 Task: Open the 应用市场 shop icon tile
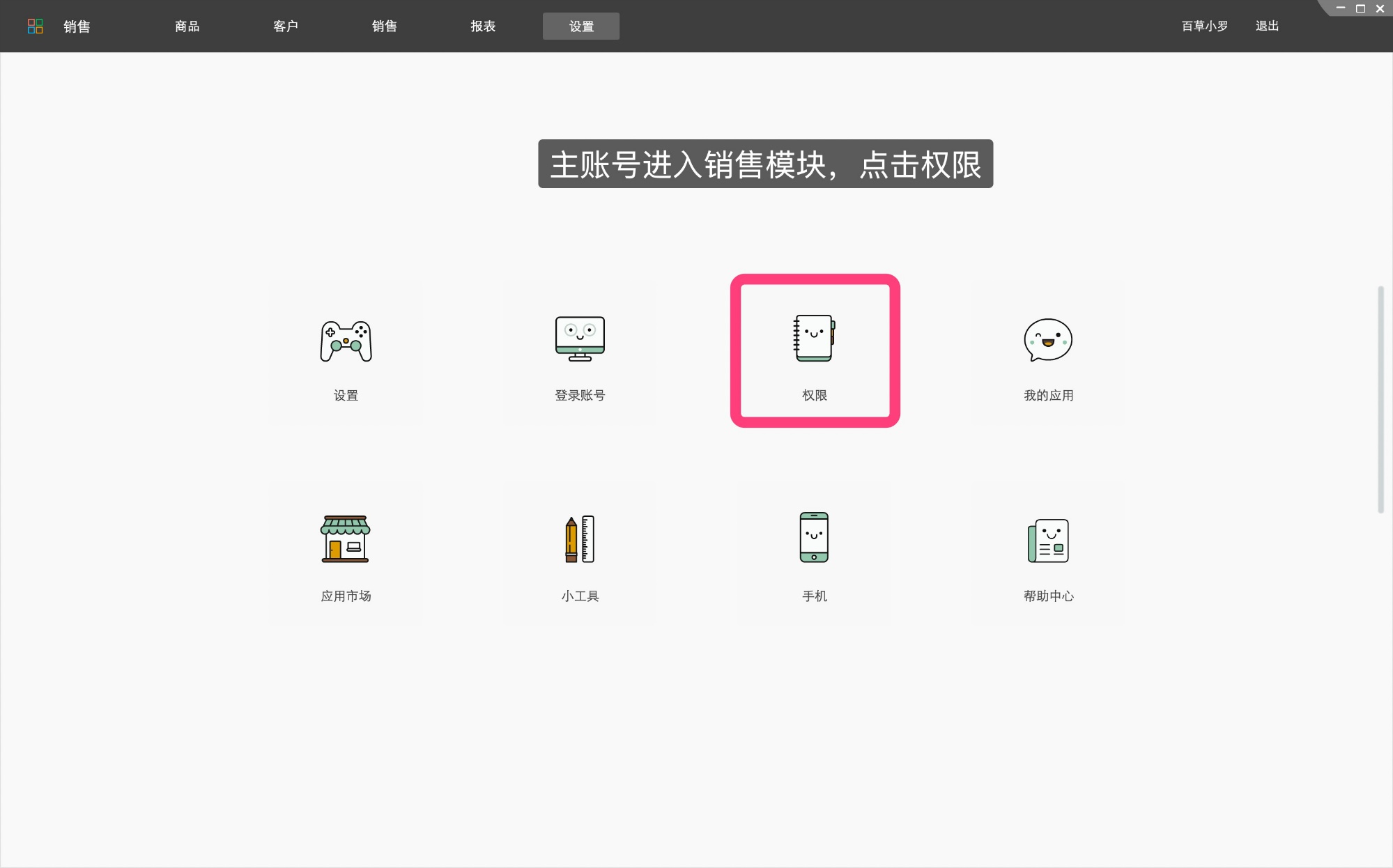coord(346,554)
